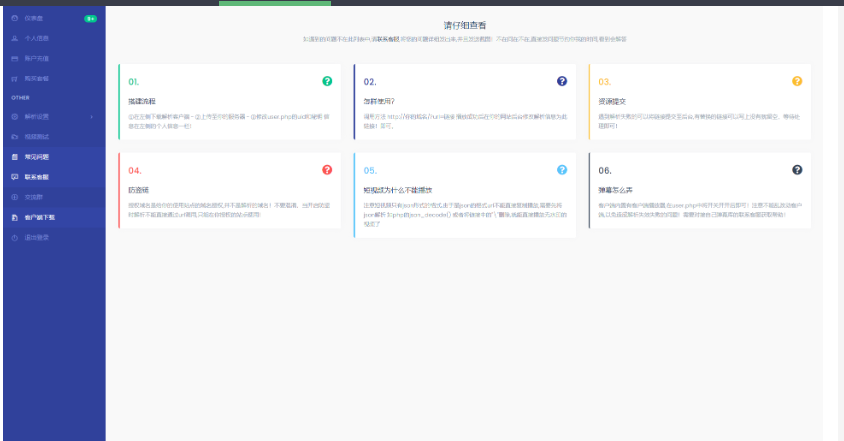Click the black question icon on card 06

pyautogui.click(x=797, y=170)
